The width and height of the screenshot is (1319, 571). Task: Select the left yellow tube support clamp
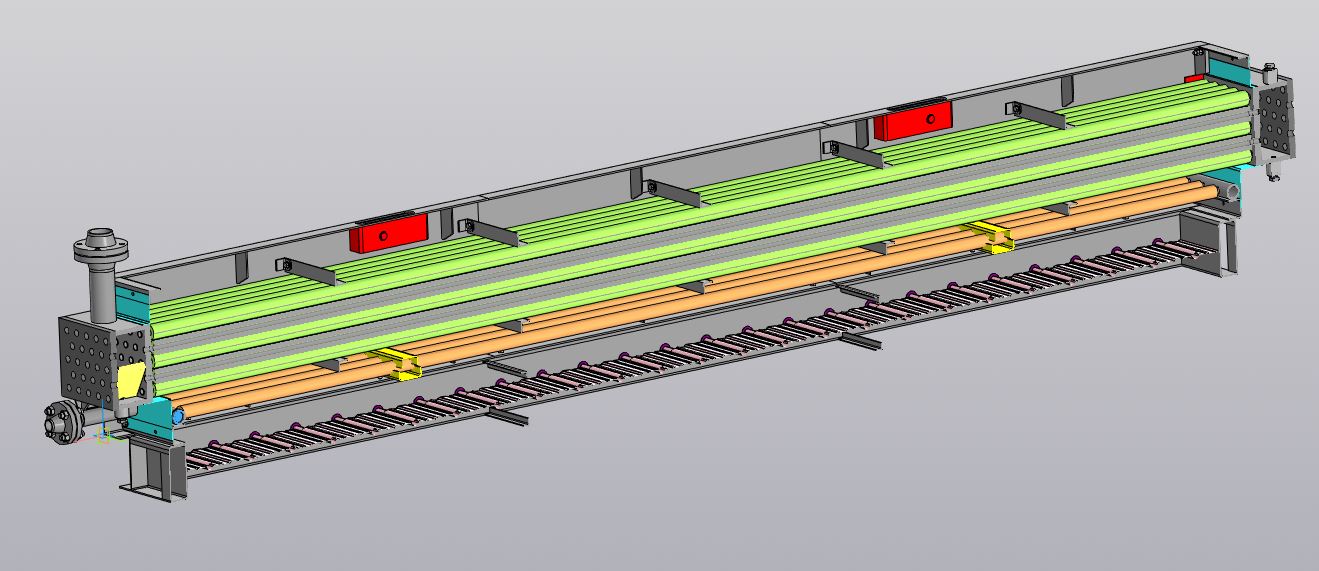click(x=402, y=364)
